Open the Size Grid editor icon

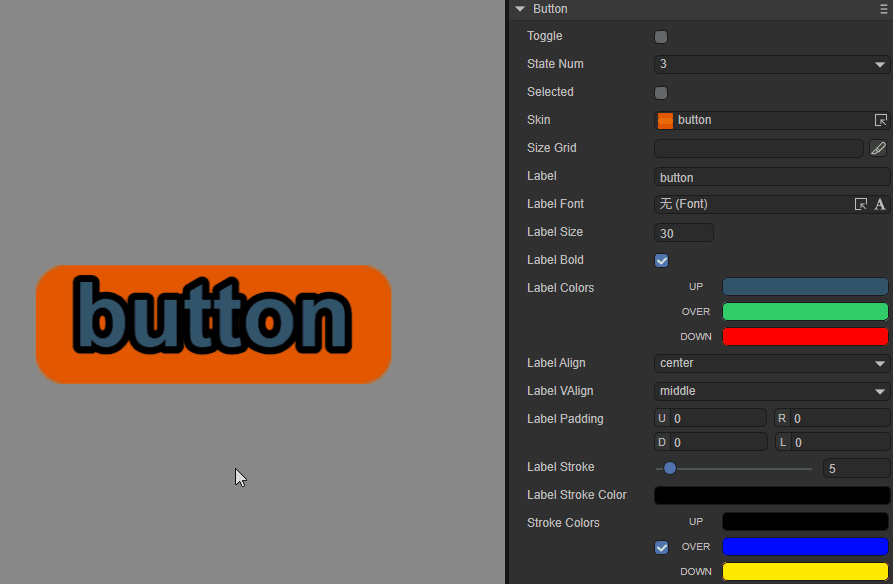point(878,148)
